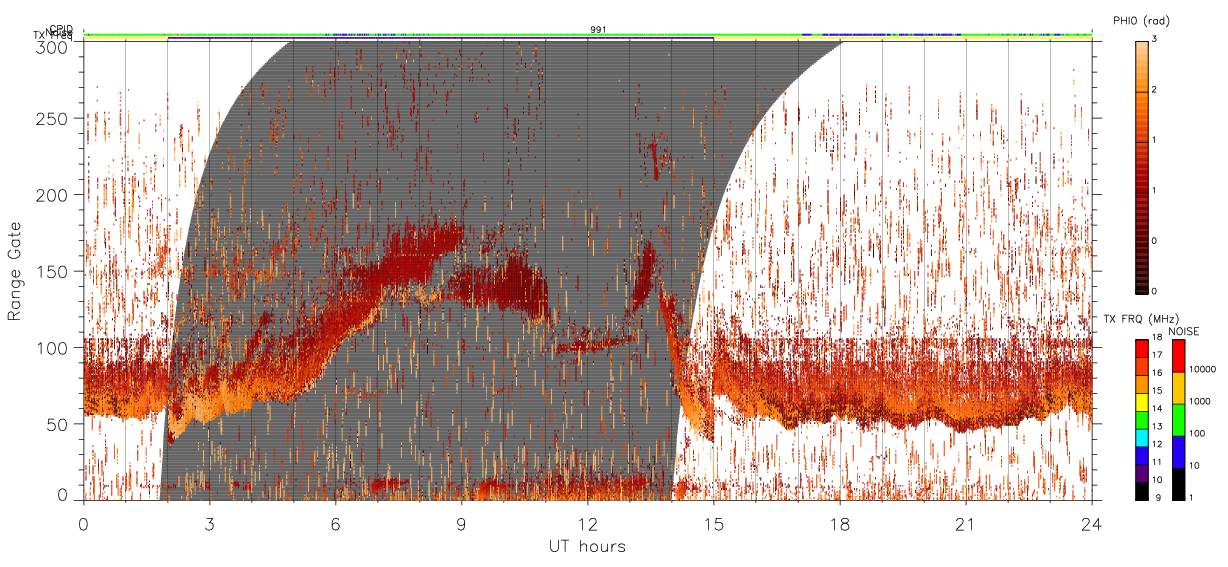This screenshot has width=1228, height=567.
Task: Select the orange NOISE swatch between 1000 and 10000
Action: pyautogui.click(x=1179, y=388)
